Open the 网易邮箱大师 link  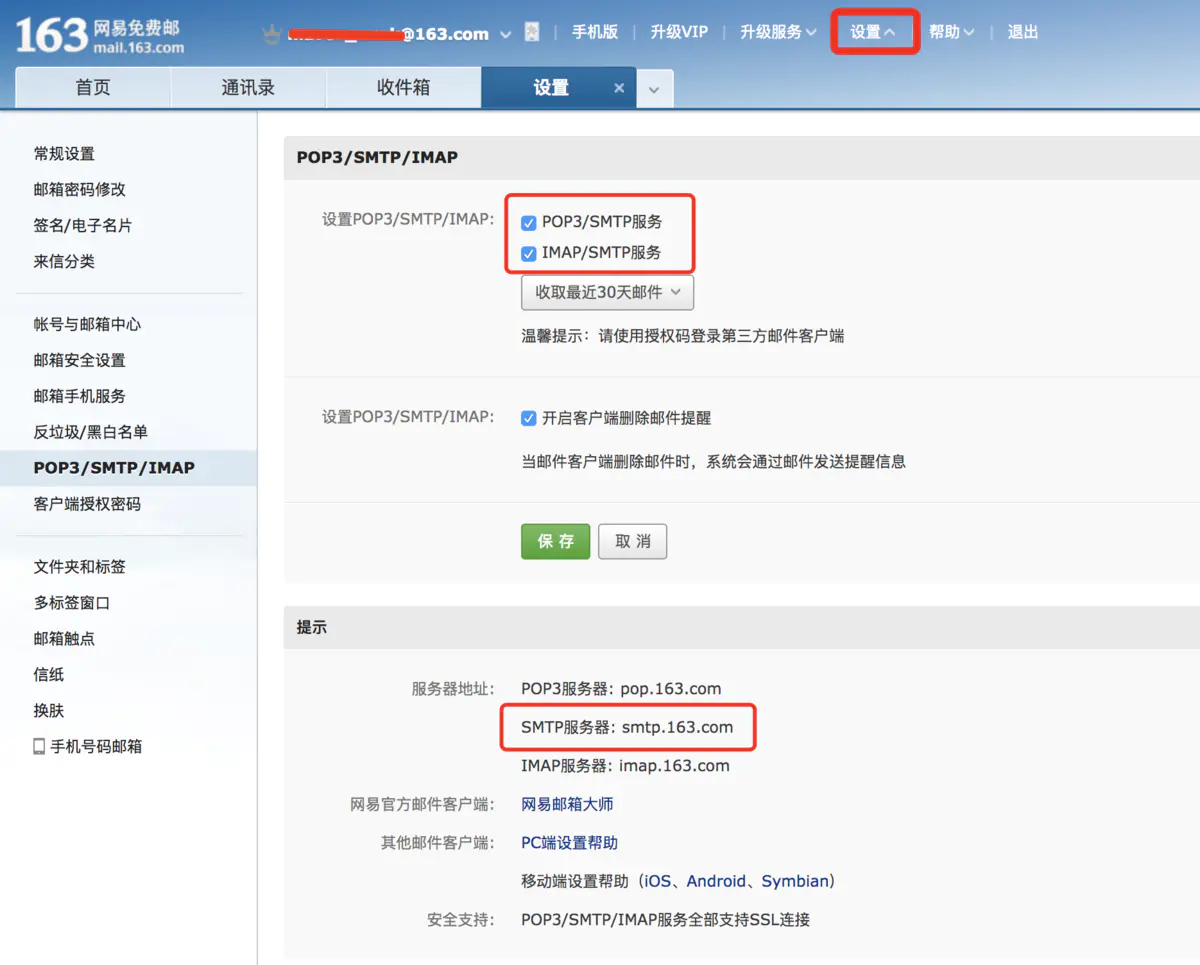coord(568,803)
